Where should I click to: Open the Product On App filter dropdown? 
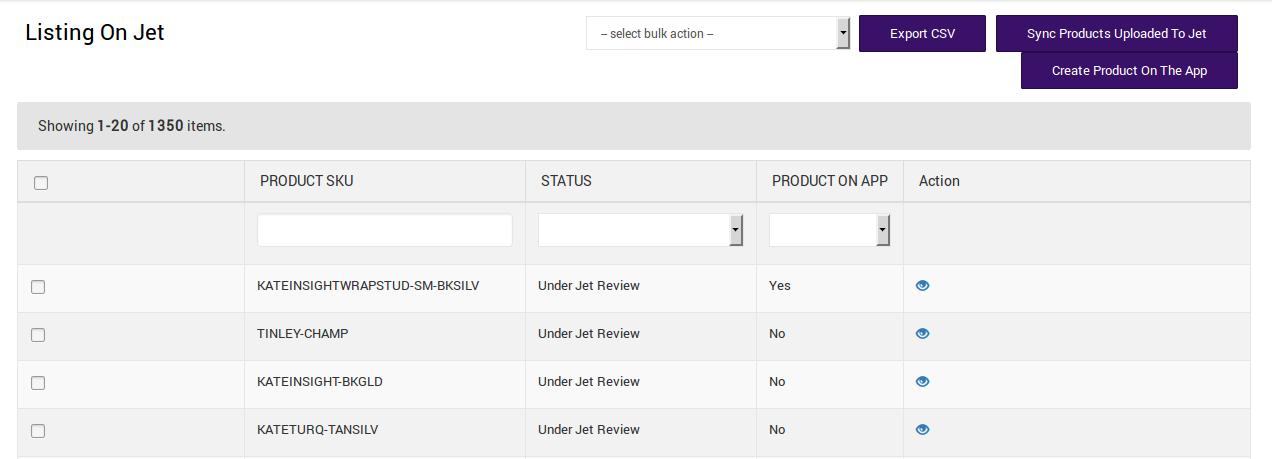point(829,230)
